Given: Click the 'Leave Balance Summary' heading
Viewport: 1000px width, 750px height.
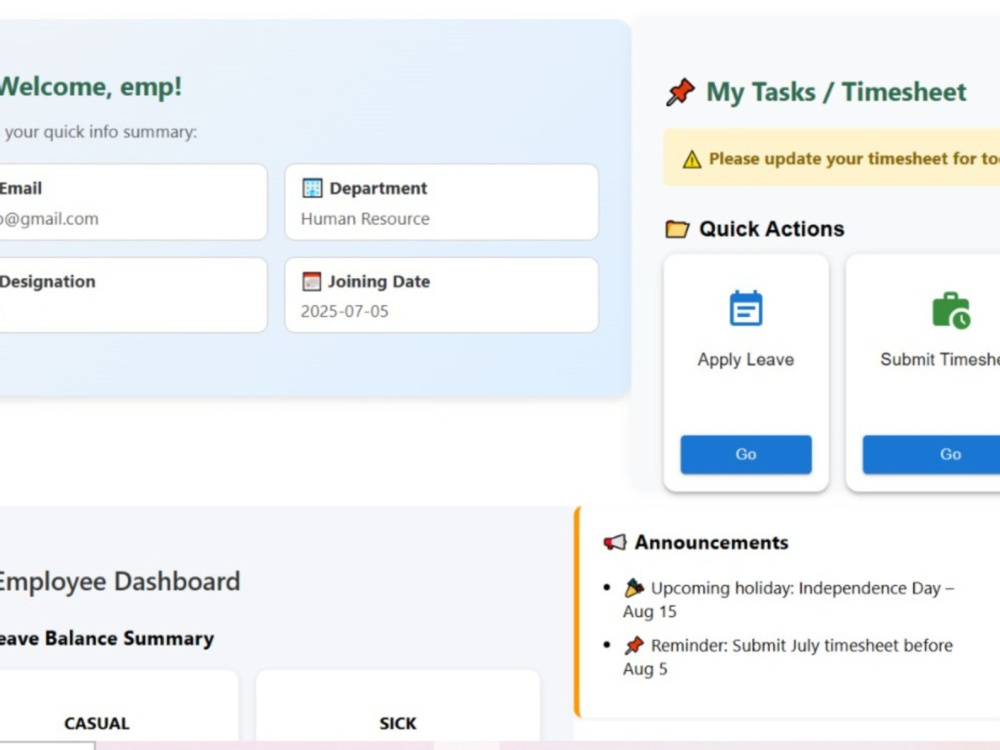Looking at the screenshot, I should [x=107, y=638].
